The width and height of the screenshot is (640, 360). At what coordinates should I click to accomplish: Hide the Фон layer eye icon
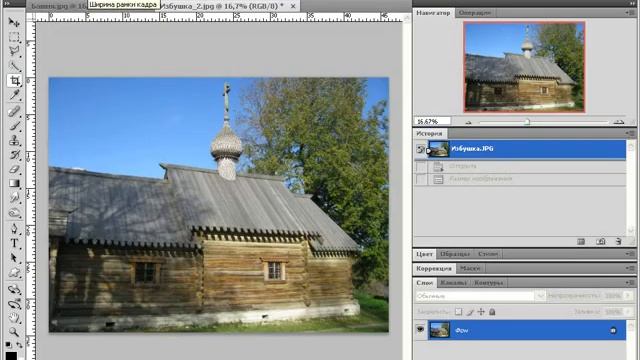coord(420,330)
